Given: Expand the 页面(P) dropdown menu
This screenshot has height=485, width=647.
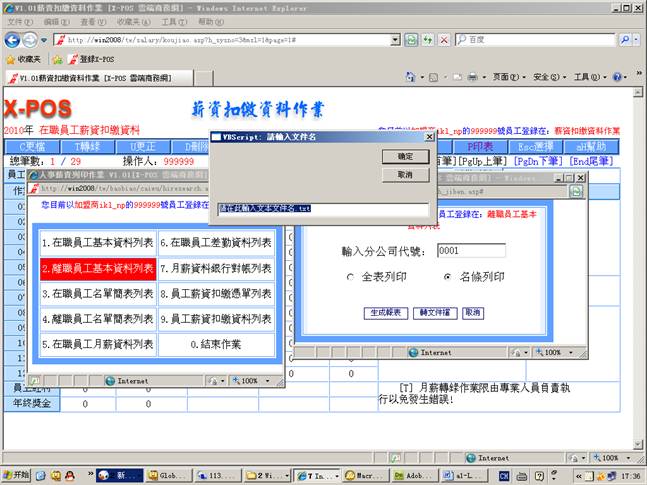Looking at the screenshot, I should (508, 77).
